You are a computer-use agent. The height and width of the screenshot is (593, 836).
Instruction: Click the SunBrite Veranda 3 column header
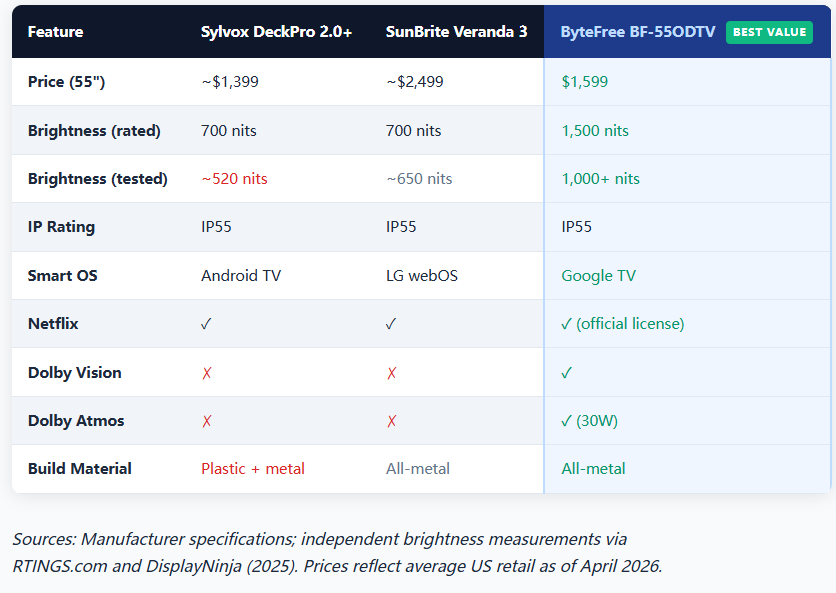coord(456,32)
